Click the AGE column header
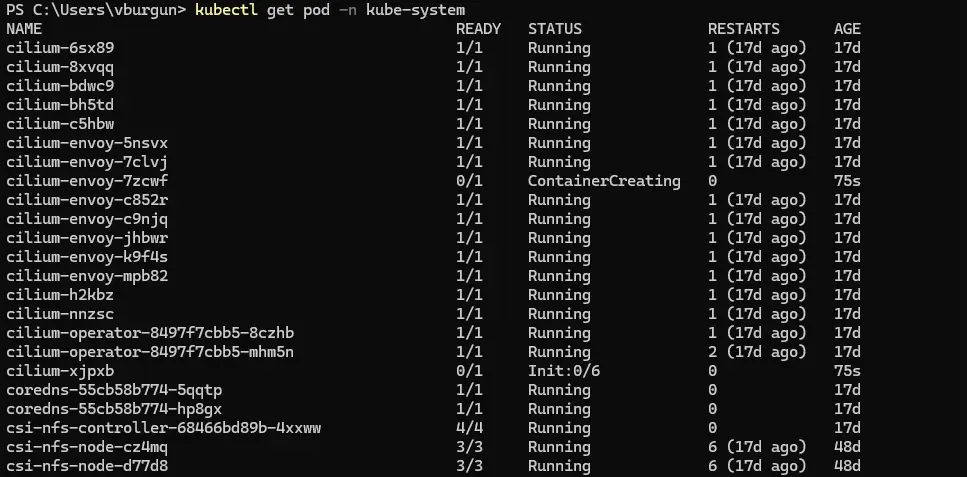Viewport: 967px width, 477px height. pos(847,29)
